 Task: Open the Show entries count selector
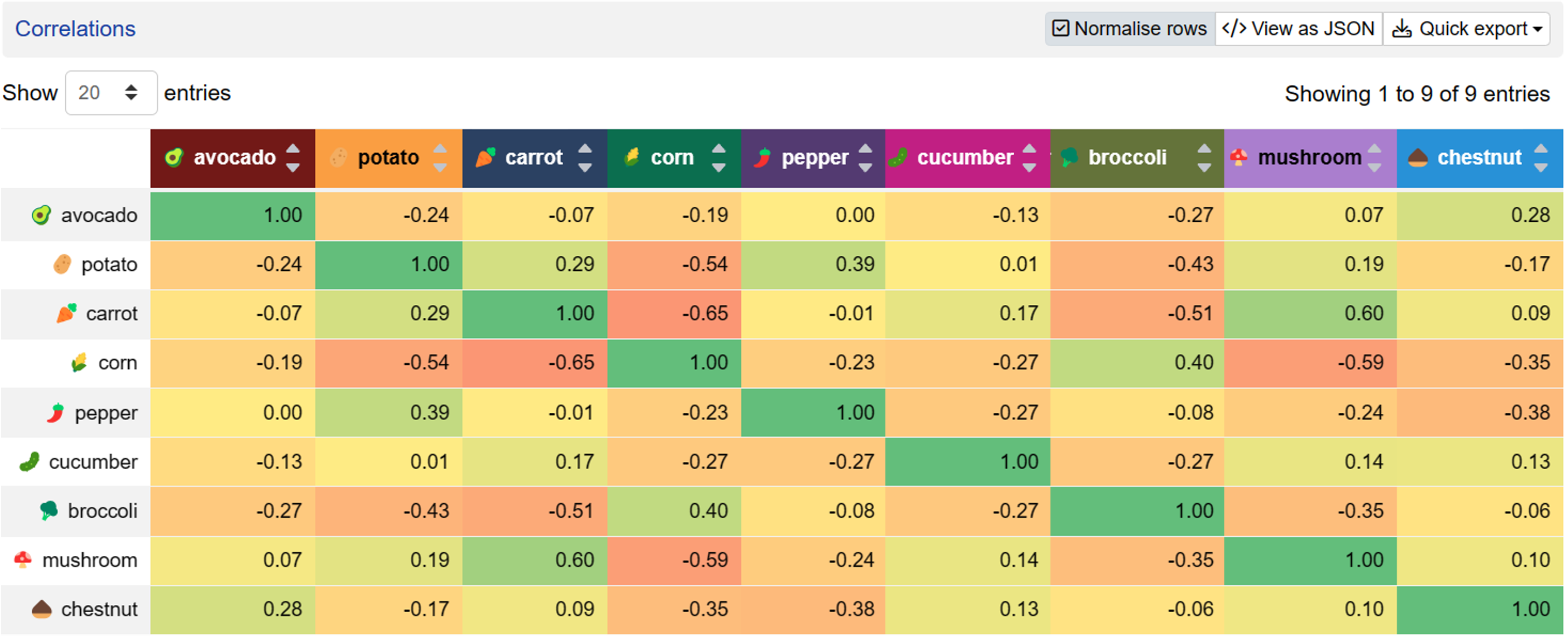[x=111, y=93]
